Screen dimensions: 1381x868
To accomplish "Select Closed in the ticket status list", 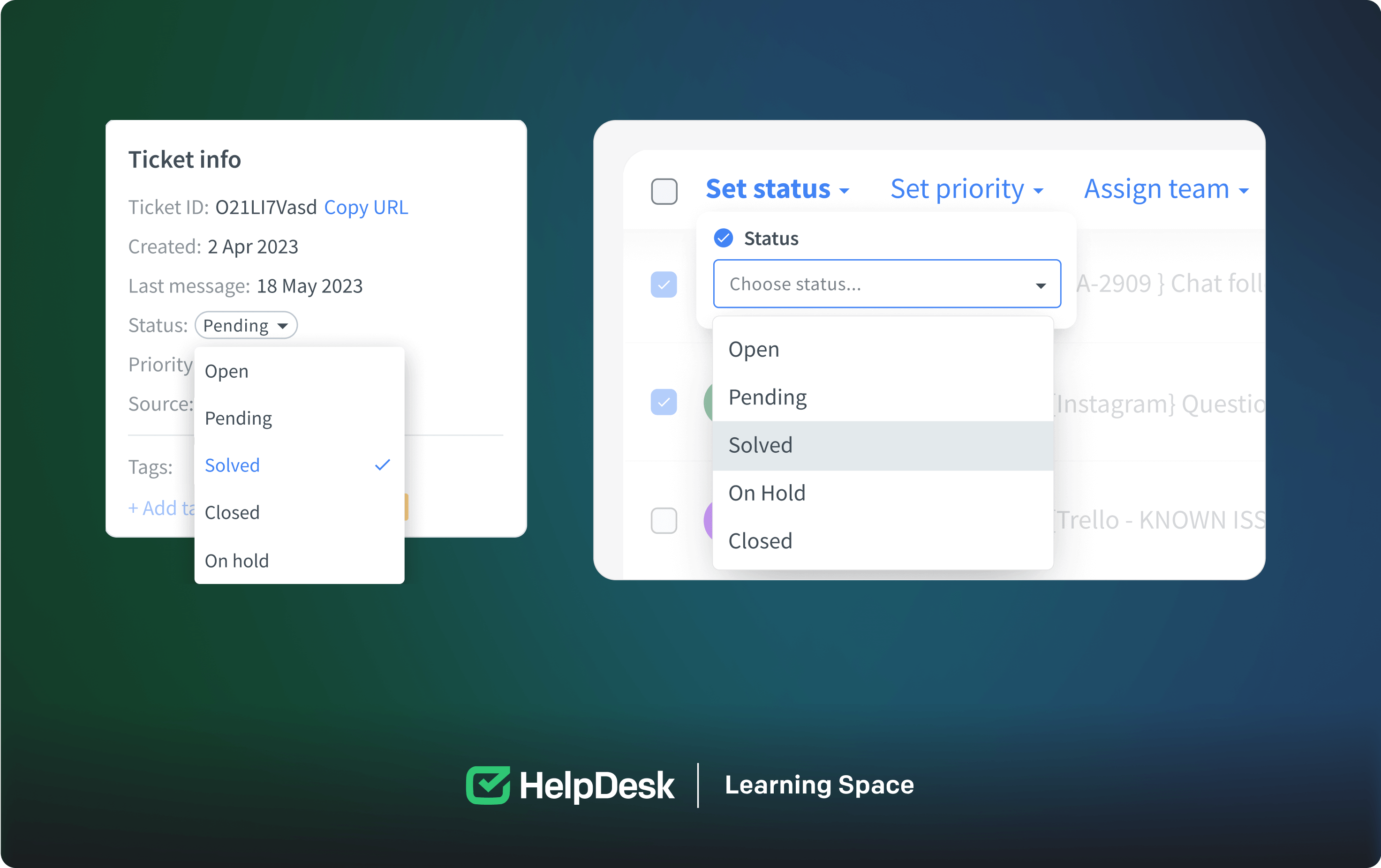I will coord(232,512).
